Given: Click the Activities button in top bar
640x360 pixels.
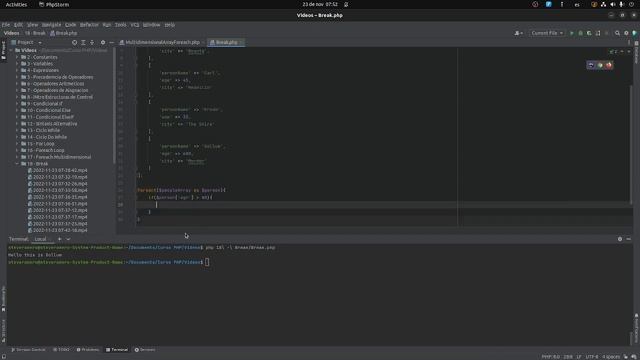Looking at the screenshot, I should (16, 4).
